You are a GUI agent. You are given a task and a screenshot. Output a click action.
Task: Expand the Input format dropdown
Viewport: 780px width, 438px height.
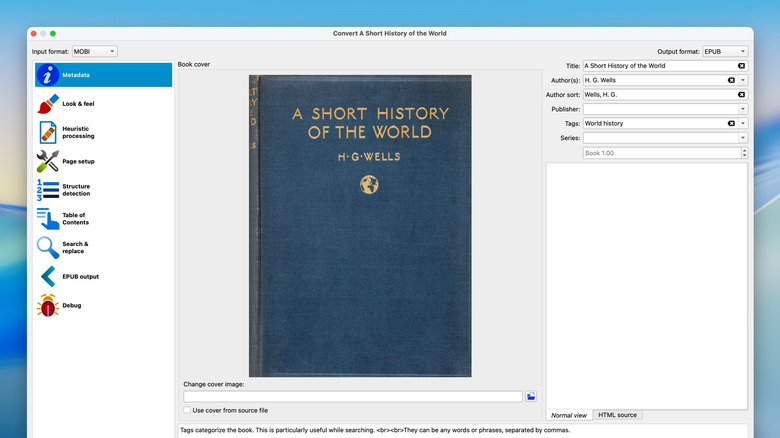pos(94,51)
